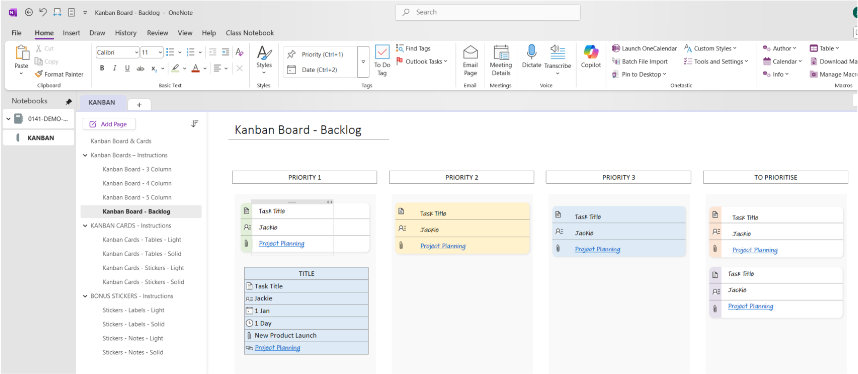Open Custom Styles dropdown
This screenshot has width=858, height=374.
[710, 48]
